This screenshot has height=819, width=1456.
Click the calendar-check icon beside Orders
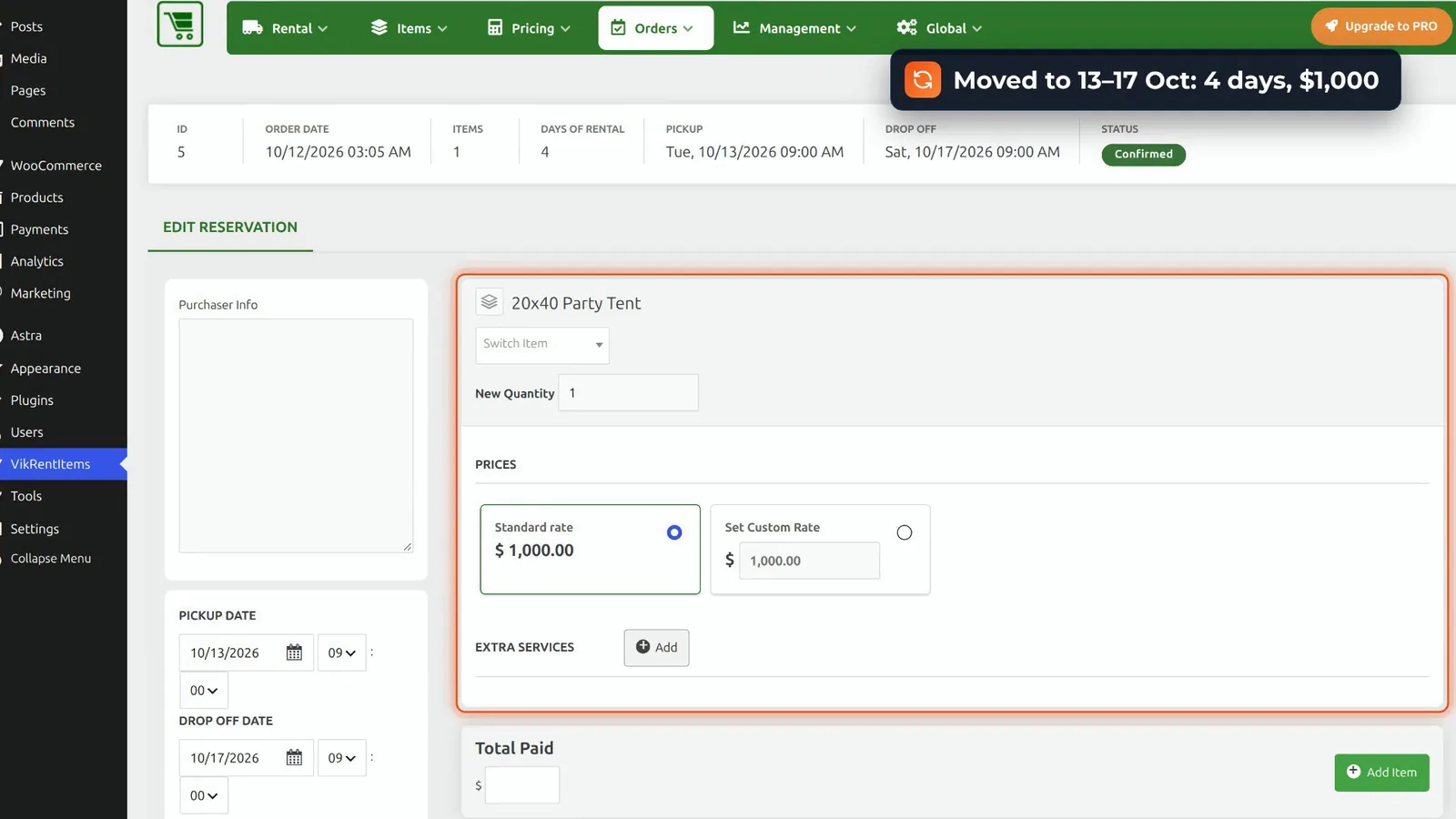(x=618, y=27)
